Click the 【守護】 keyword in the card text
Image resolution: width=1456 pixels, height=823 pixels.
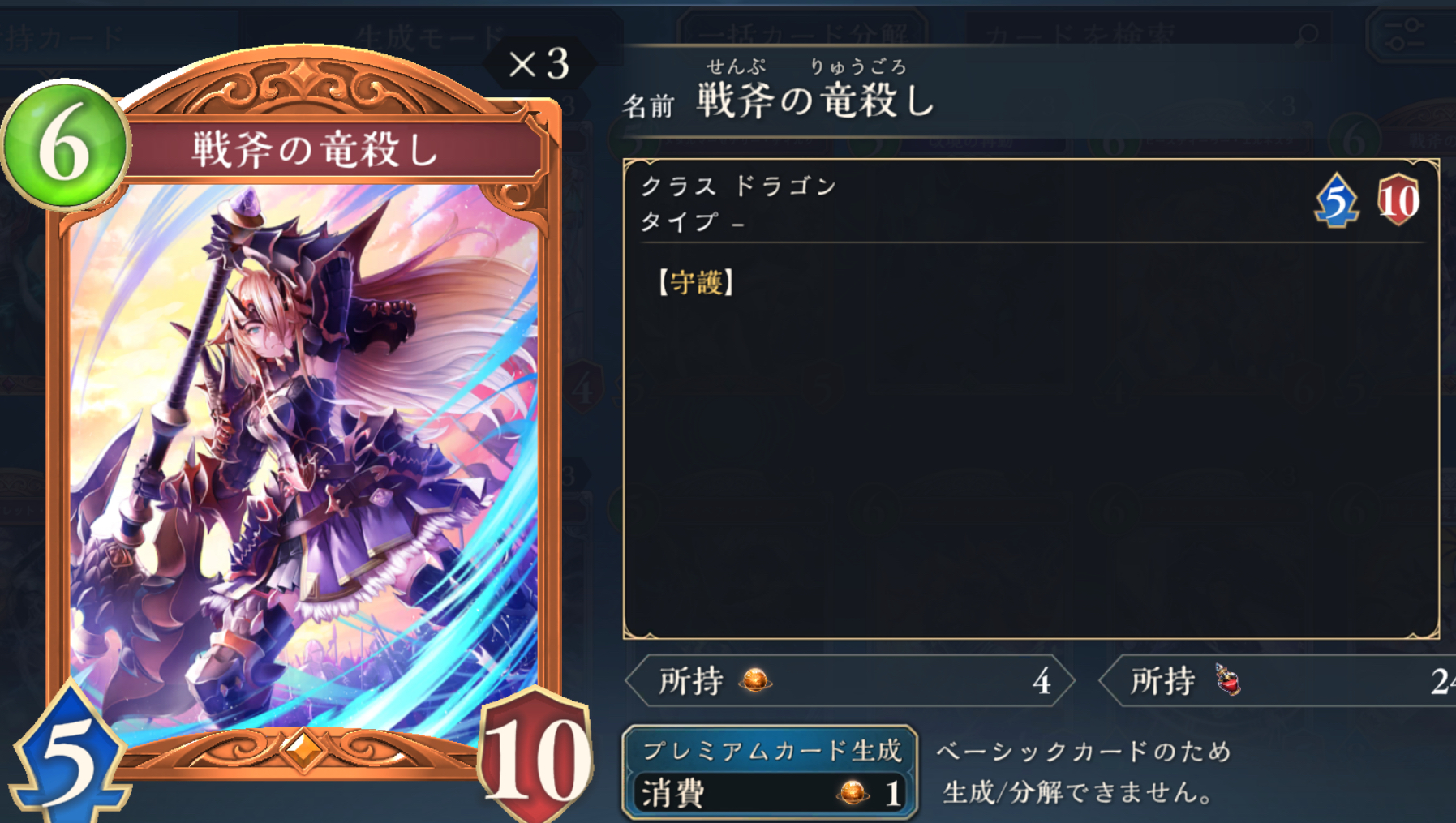coord(696,282)
